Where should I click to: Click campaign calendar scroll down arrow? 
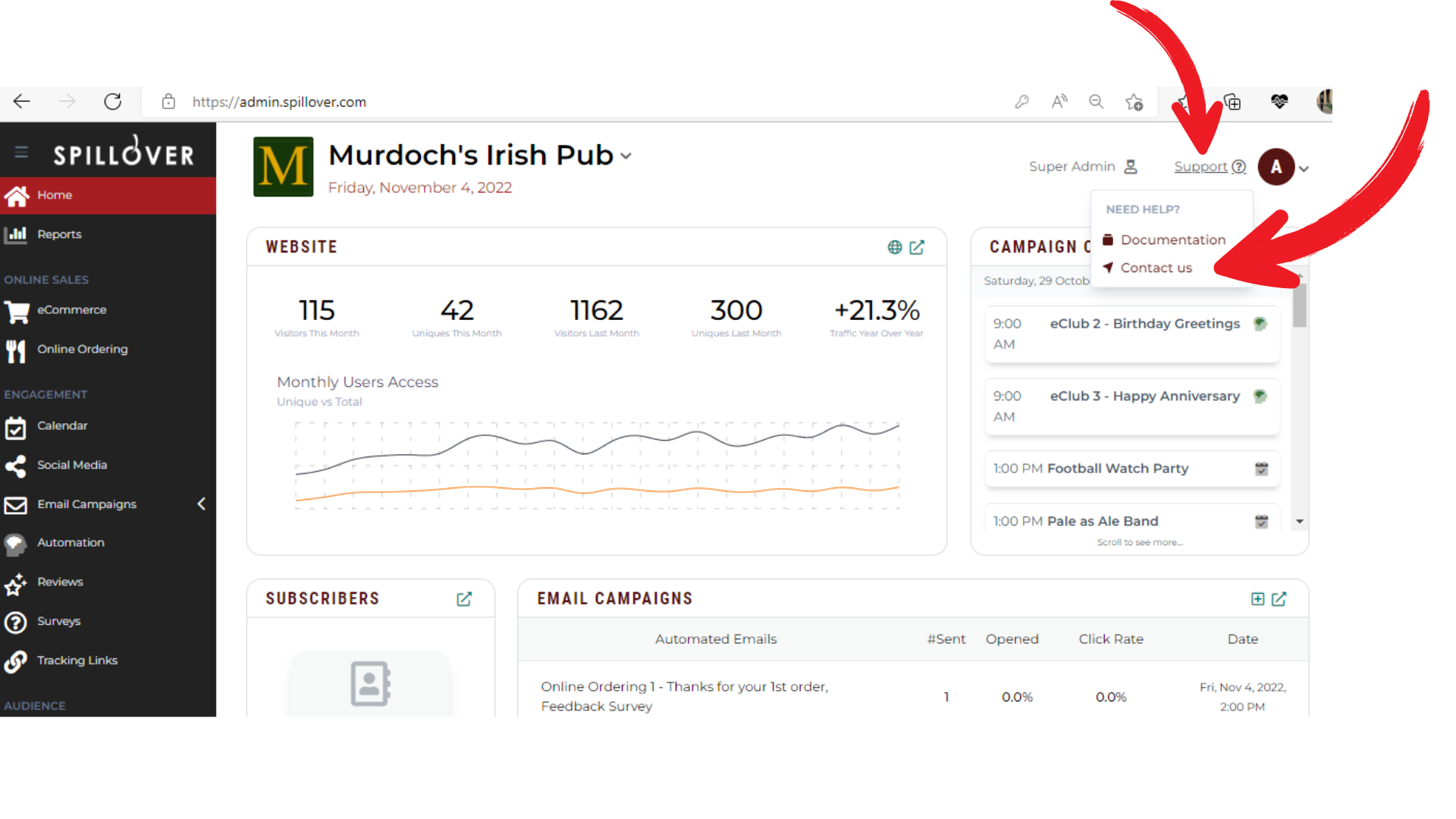point(1300,522)
